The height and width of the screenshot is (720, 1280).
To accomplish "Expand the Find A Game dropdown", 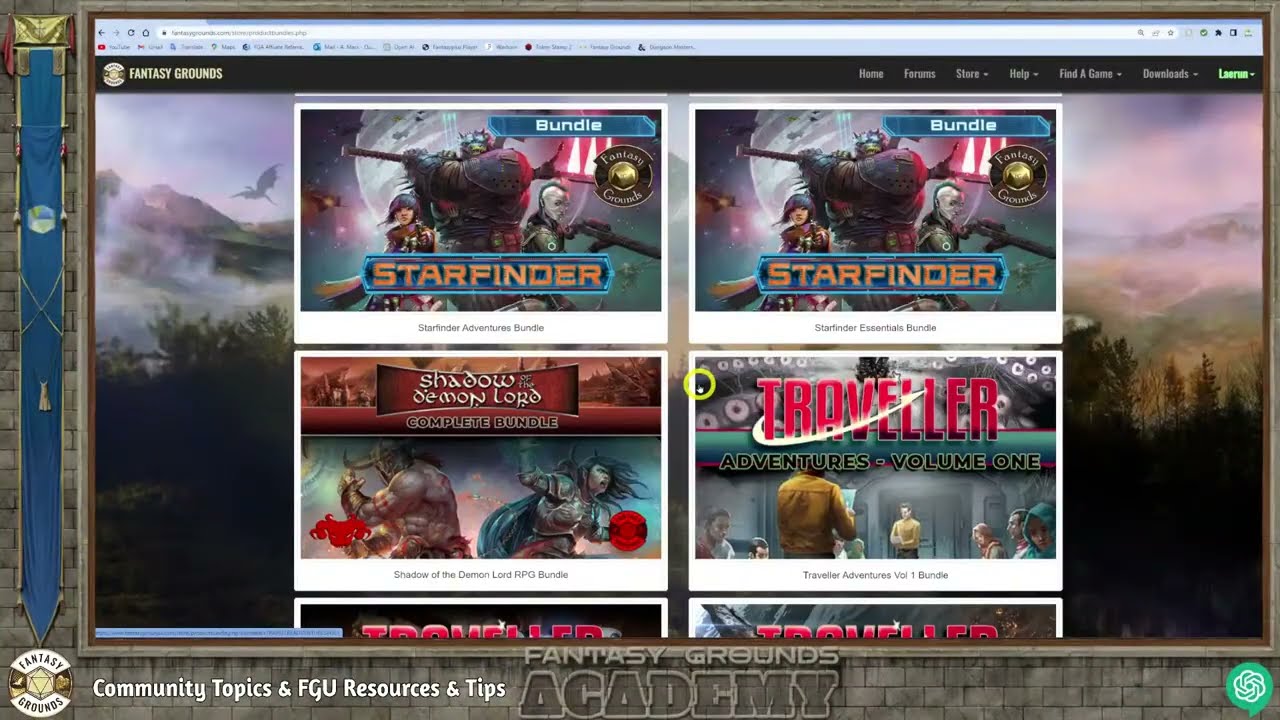I will 1090,74.
